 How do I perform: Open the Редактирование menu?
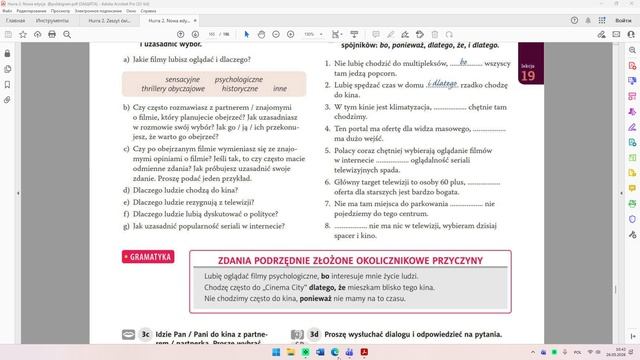coord(31,11)
